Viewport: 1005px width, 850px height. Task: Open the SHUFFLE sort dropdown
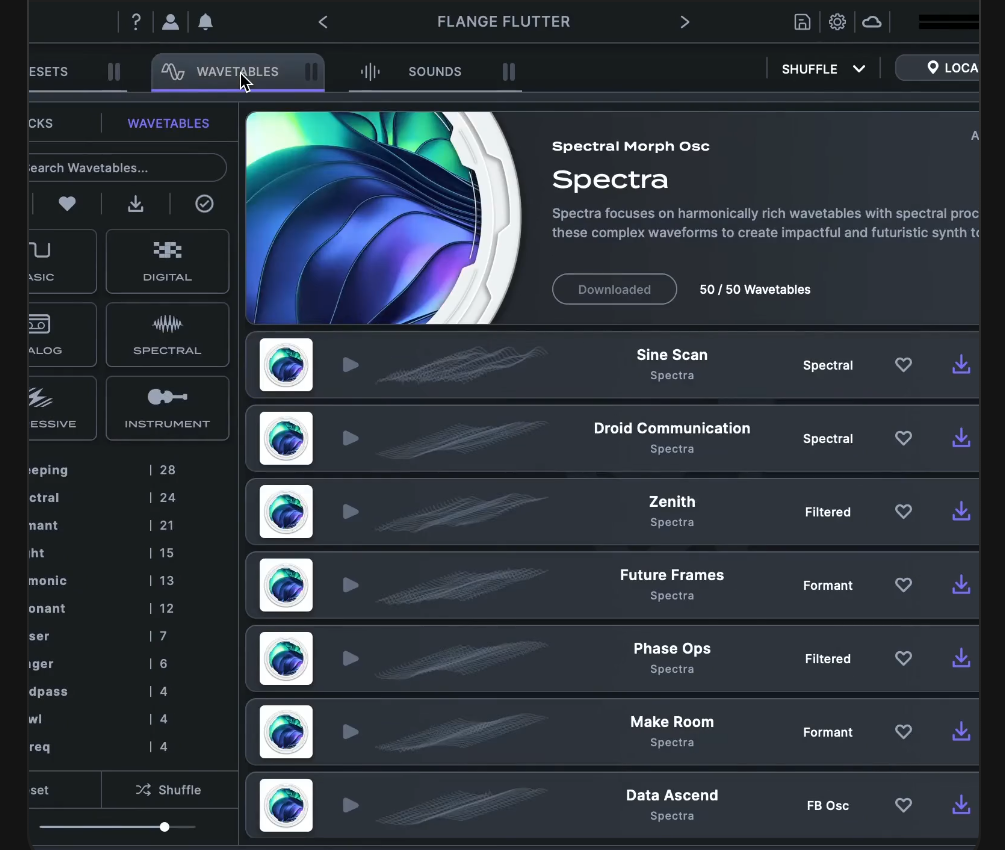[822, 68]
